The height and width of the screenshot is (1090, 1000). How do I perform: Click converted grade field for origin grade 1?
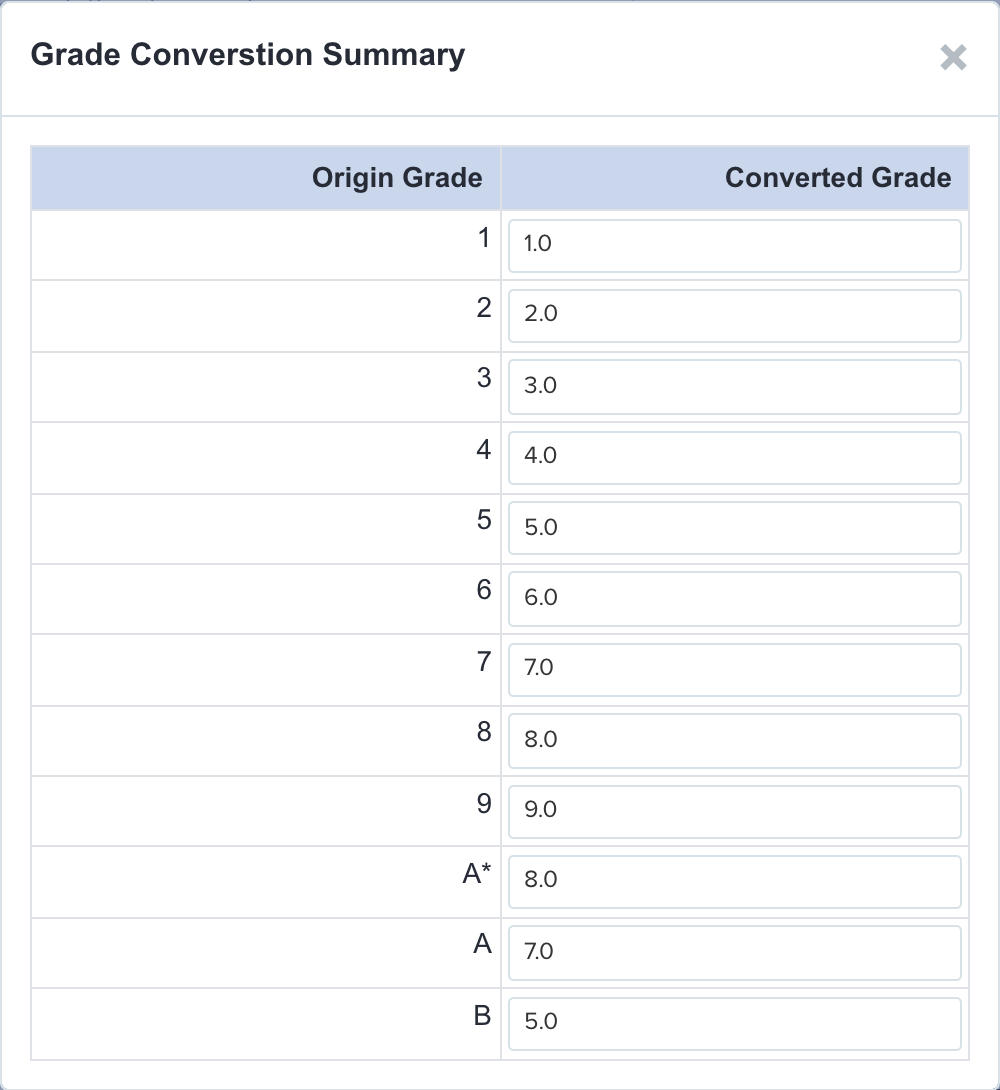[735, 246]
